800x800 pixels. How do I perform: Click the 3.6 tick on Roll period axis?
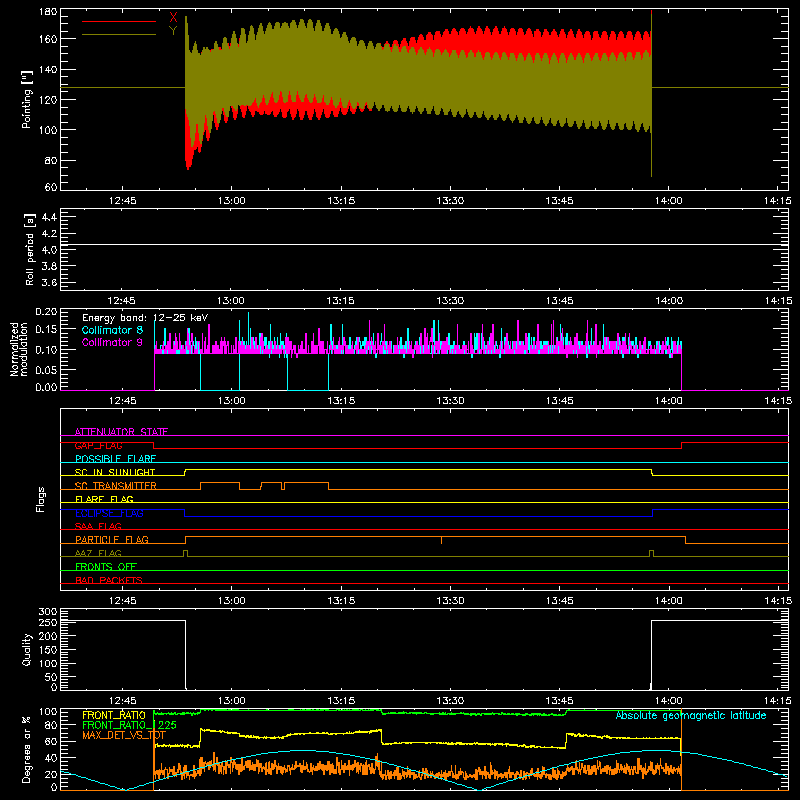click(x=49, y=282)
